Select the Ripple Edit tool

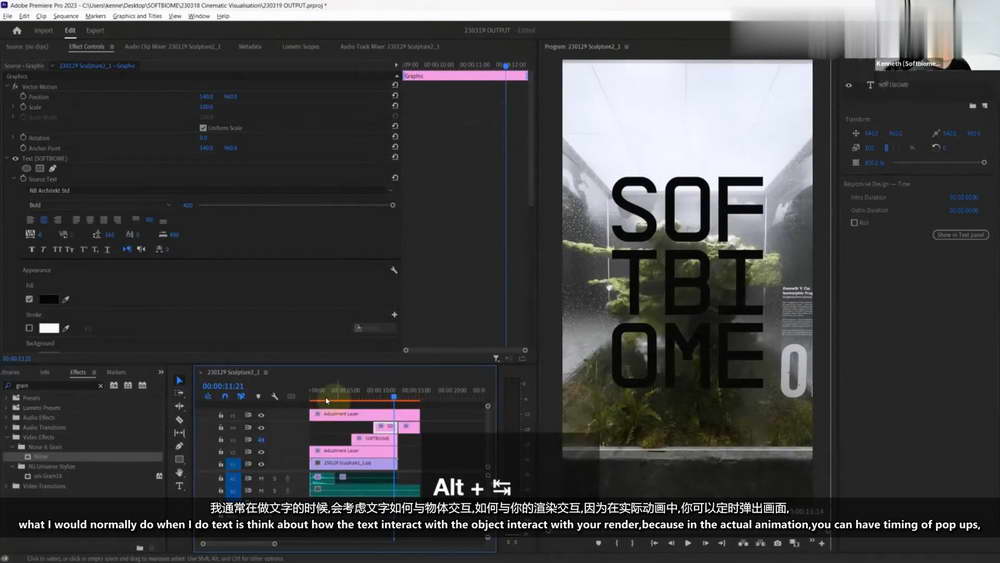click(x=179, y=407)
